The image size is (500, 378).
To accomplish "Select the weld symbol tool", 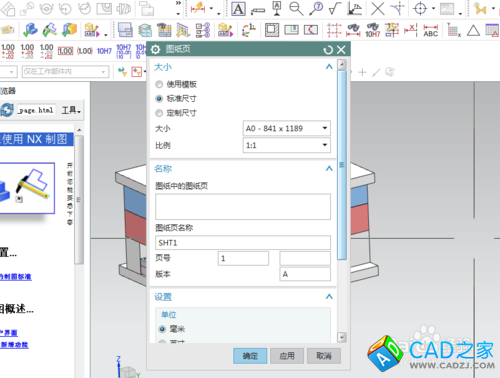I will [354, 9].
